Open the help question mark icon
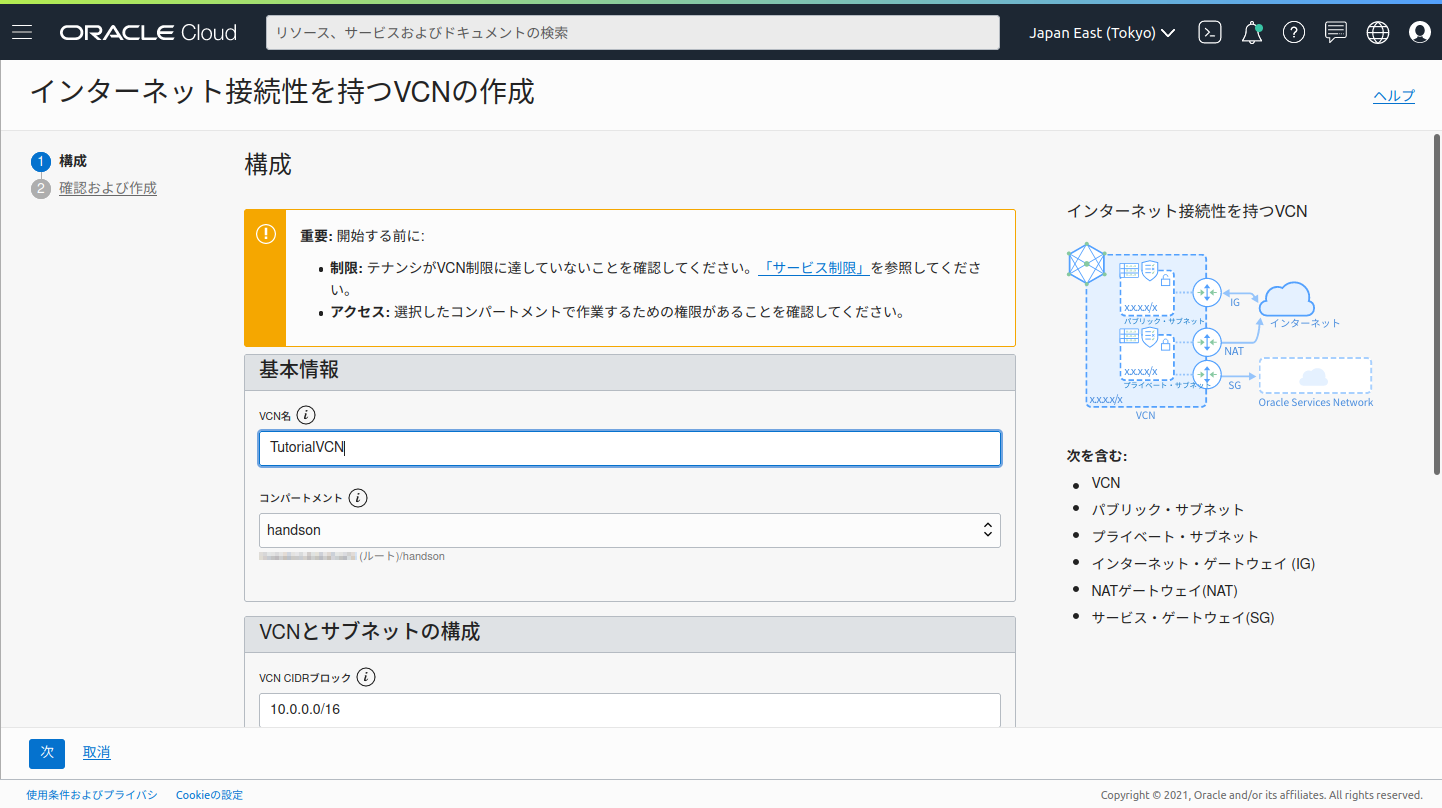The image size is (1442, 808). pos(1294,33)
